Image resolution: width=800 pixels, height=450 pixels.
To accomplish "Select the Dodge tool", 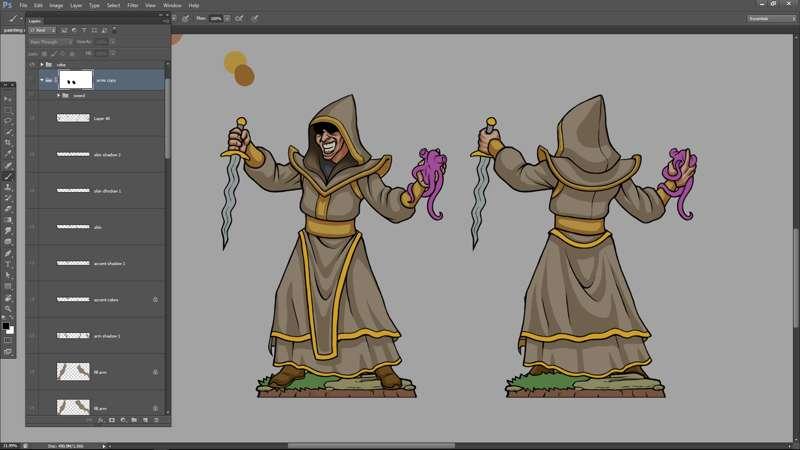I will tap(8, 242).
